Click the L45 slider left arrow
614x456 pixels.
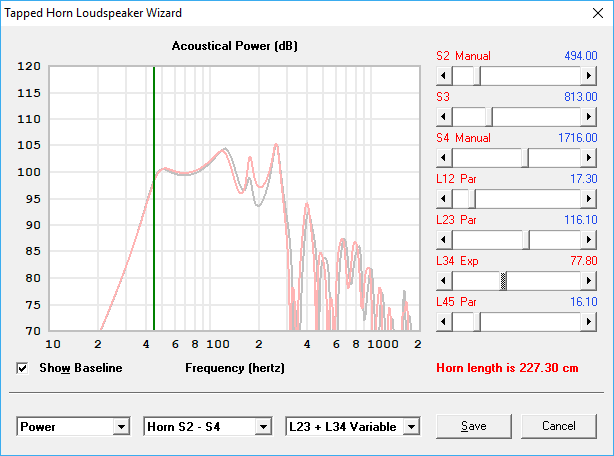click(x=444, y=322)
